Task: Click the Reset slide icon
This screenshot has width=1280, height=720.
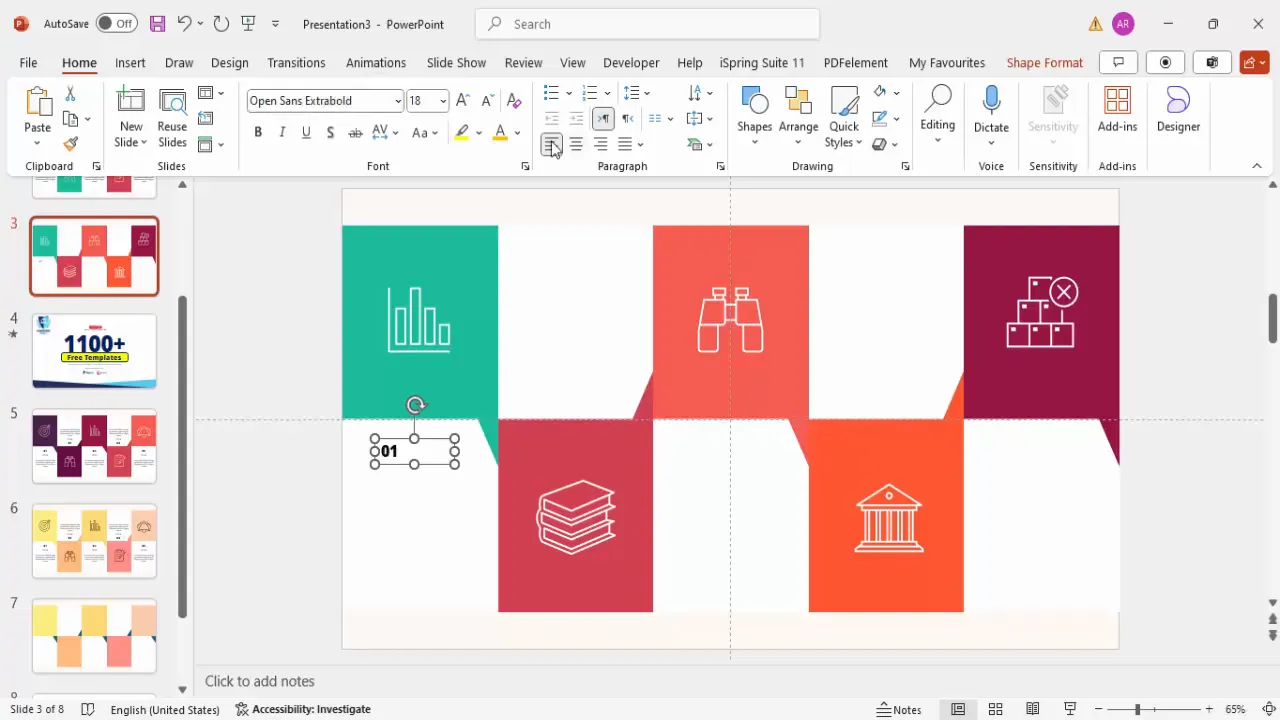Action: [x=205, y=119]
